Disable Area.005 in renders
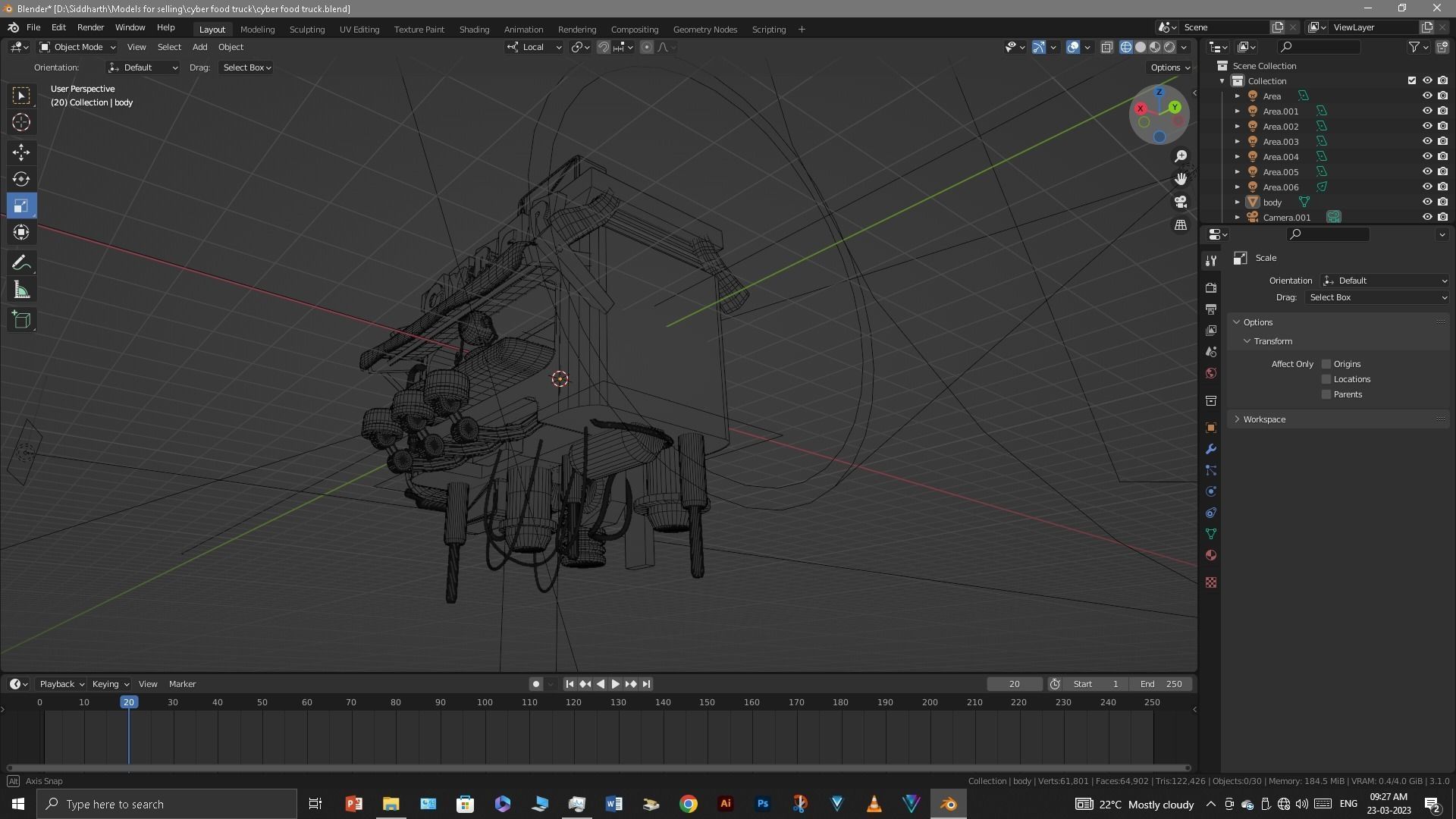Viewport: 1456px width, 819px height. (x=1442, y=171)
